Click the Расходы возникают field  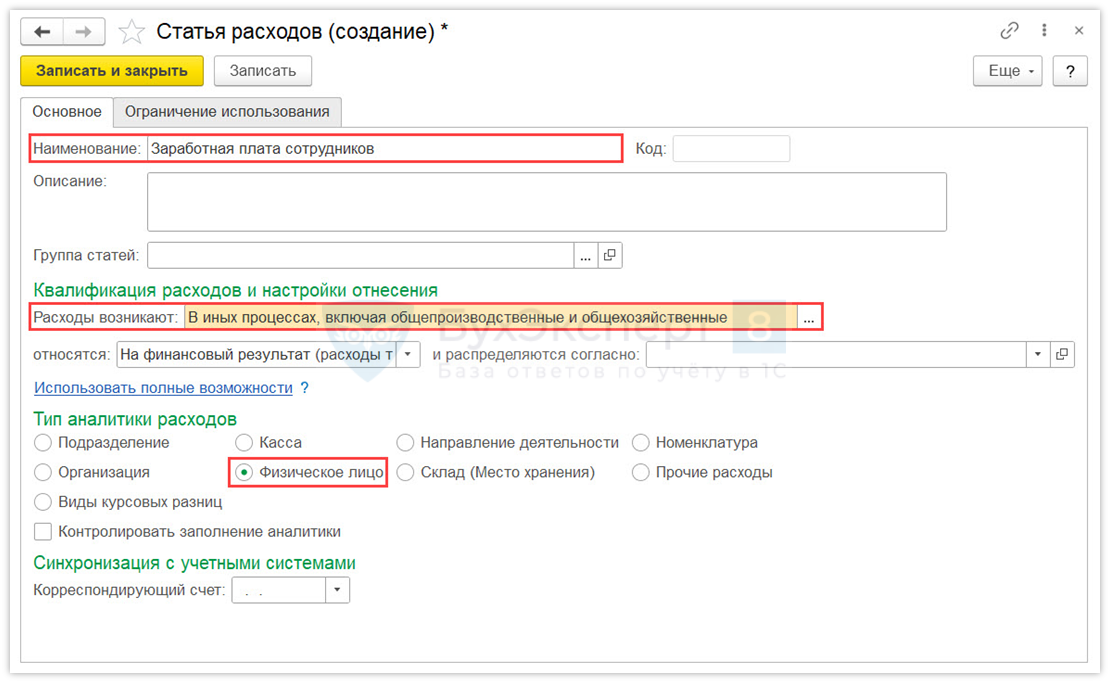491,317
